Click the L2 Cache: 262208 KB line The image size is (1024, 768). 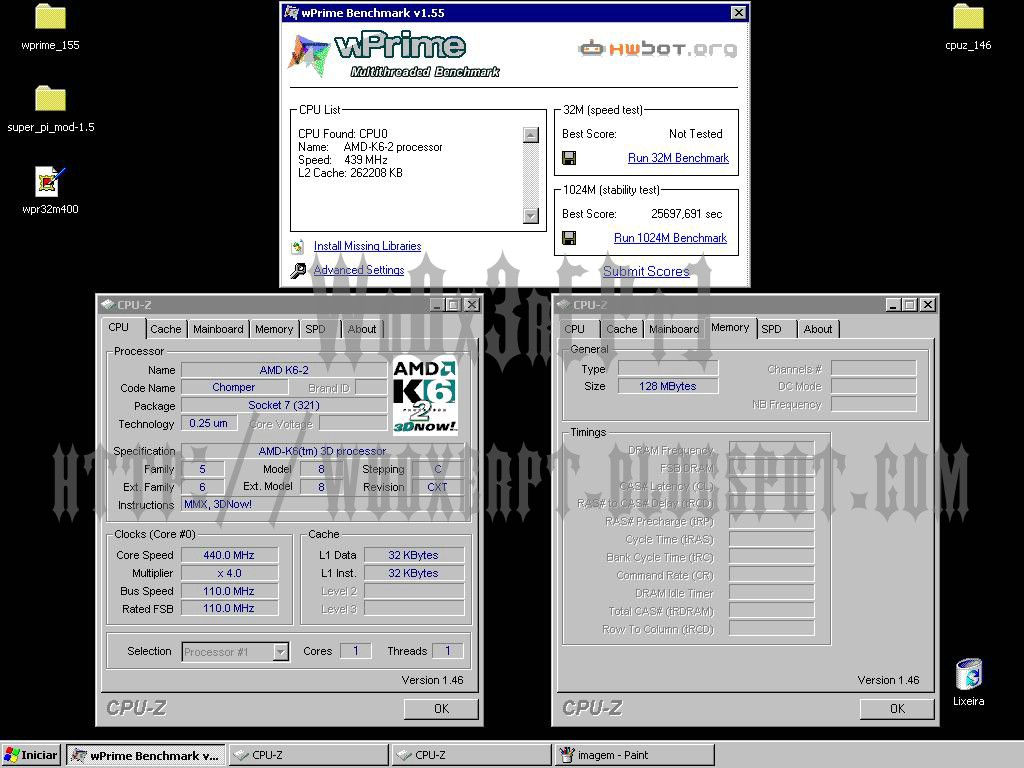point(351,173)
